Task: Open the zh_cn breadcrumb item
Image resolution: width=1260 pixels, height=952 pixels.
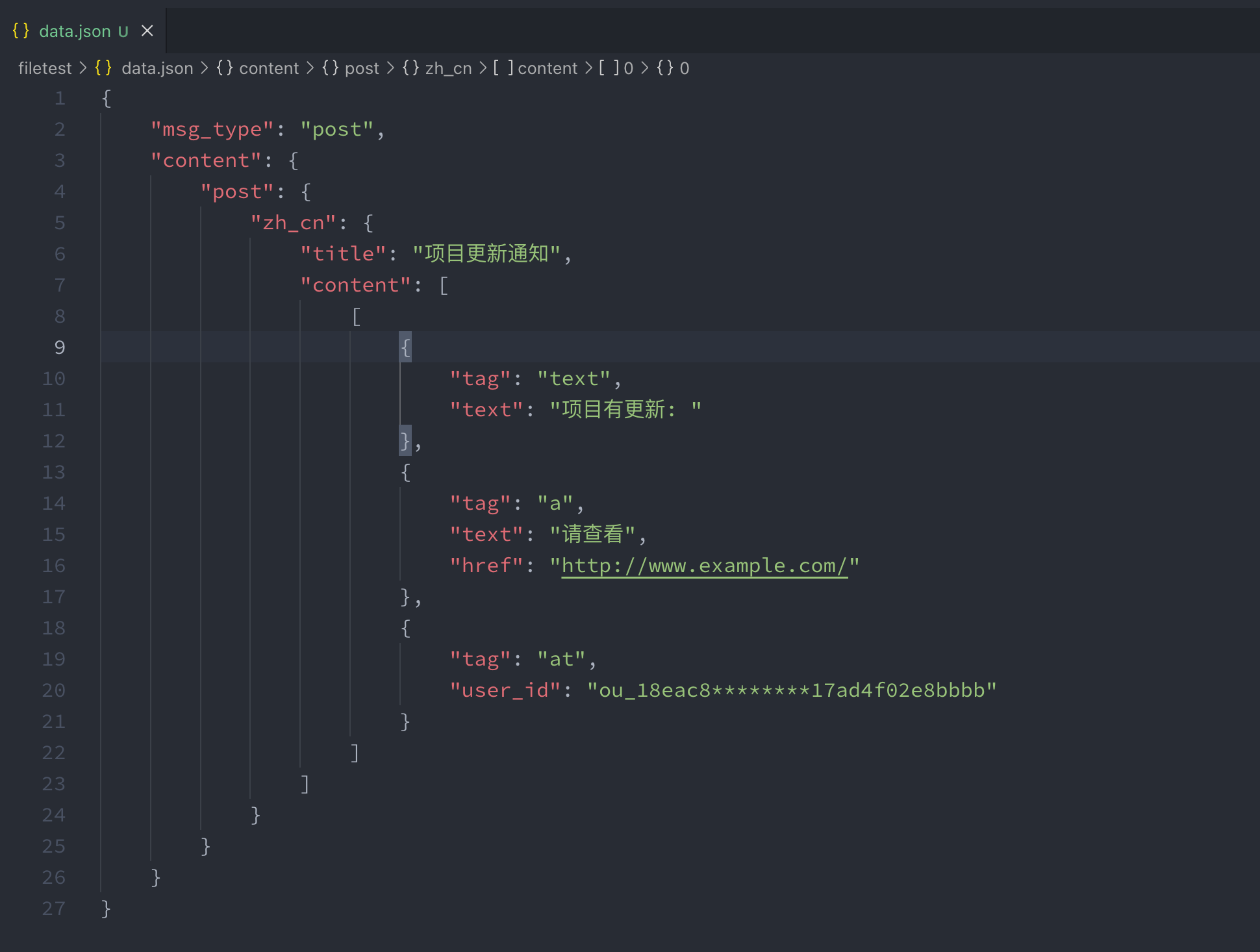Action: coord(448,68)
